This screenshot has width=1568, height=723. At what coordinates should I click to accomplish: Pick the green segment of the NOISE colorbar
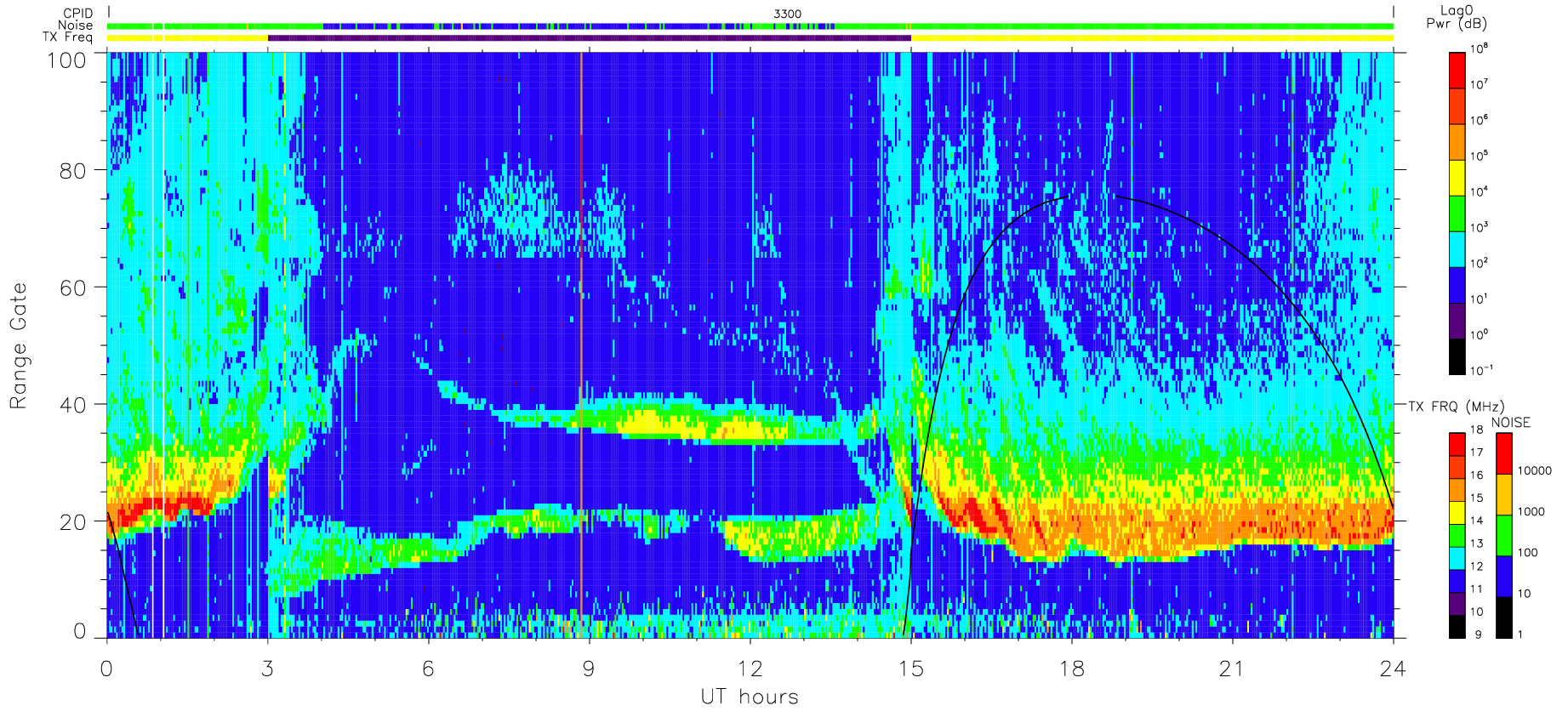point(1504,535)
